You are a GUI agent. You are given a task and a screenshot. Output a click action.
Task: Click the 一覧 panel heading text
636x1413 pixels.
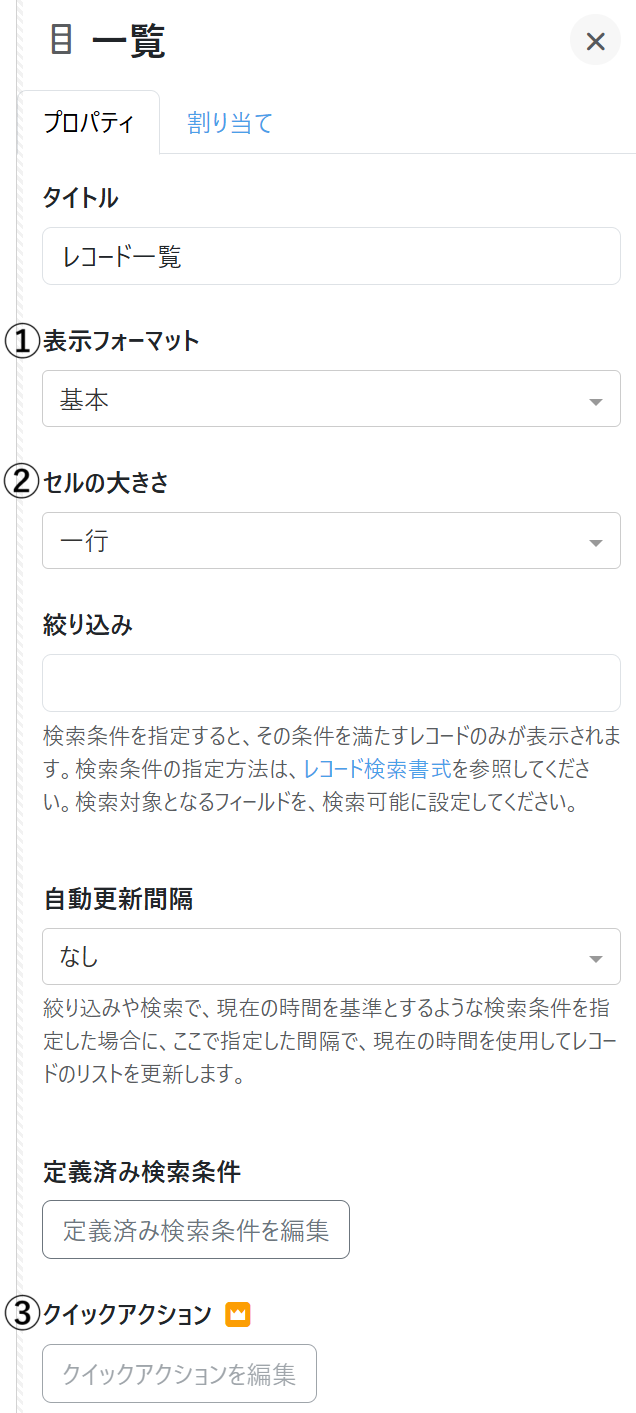[x=129, y=42]
